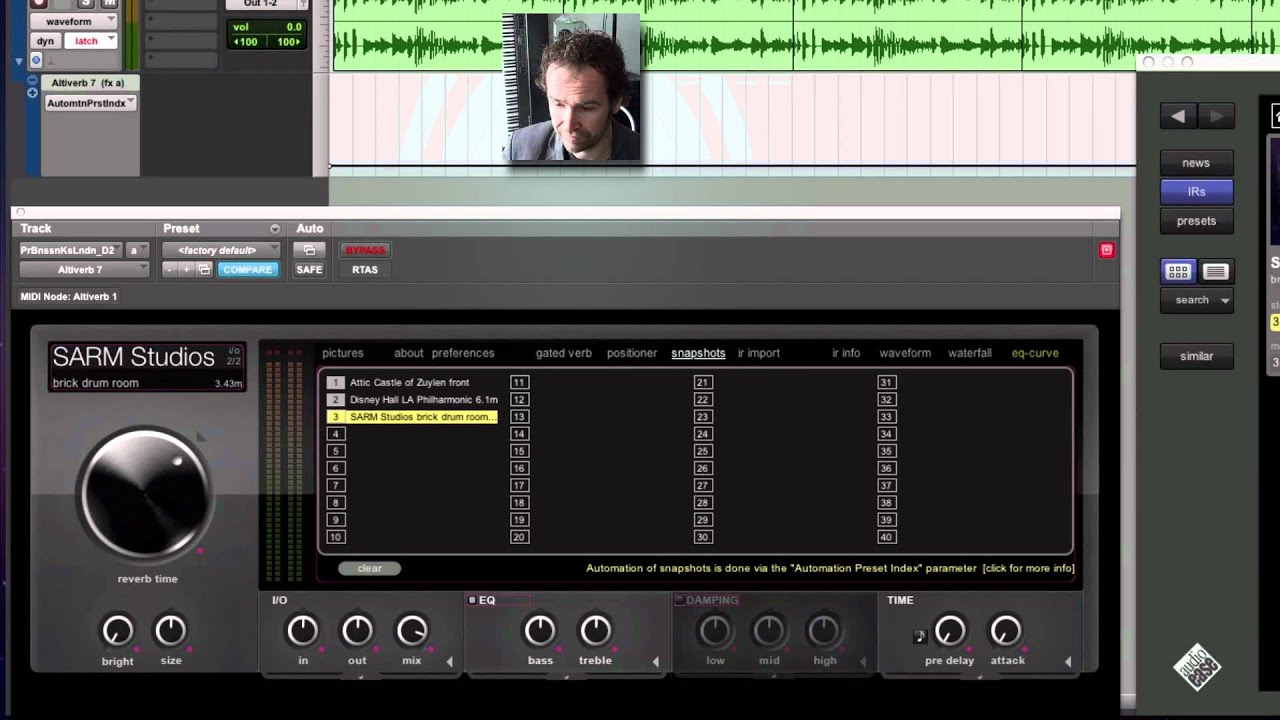Select snapshot slot 2 number box
Viewport: 1280px width, 720px height.
point(336,399)
